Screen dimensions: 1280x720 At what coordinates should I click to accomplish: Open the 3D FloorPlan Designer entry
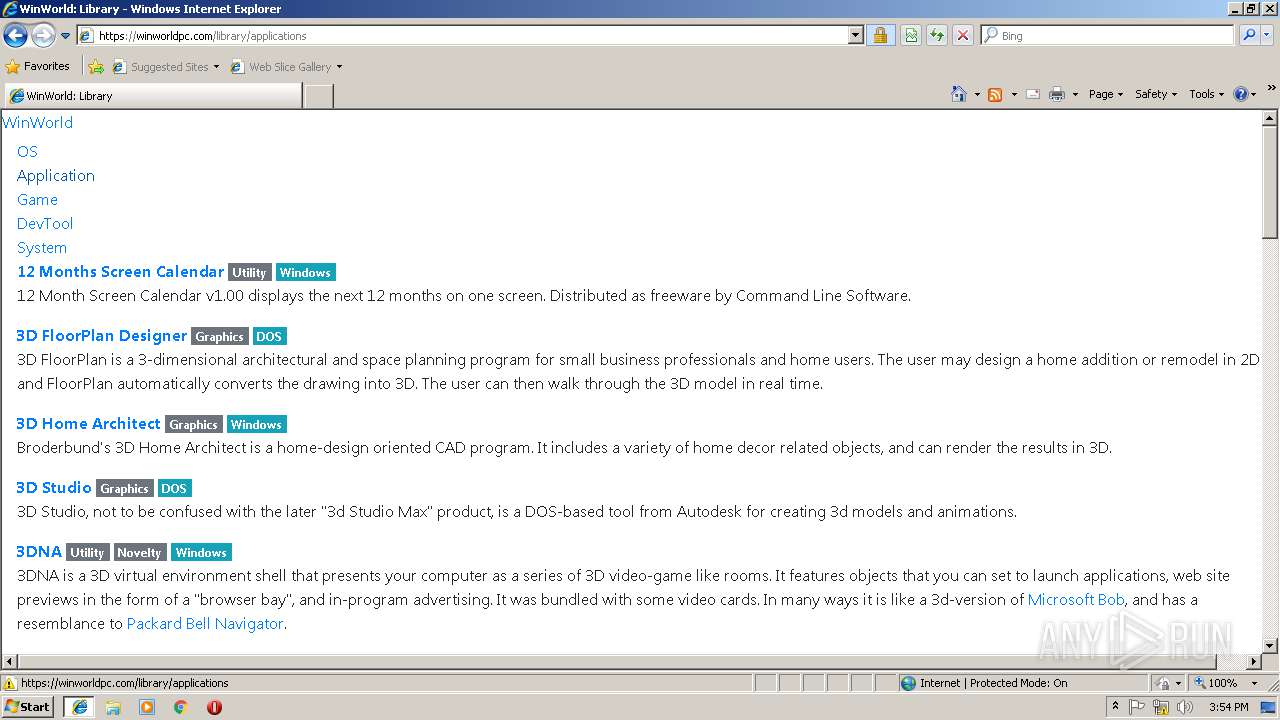[x=102, y=336]
